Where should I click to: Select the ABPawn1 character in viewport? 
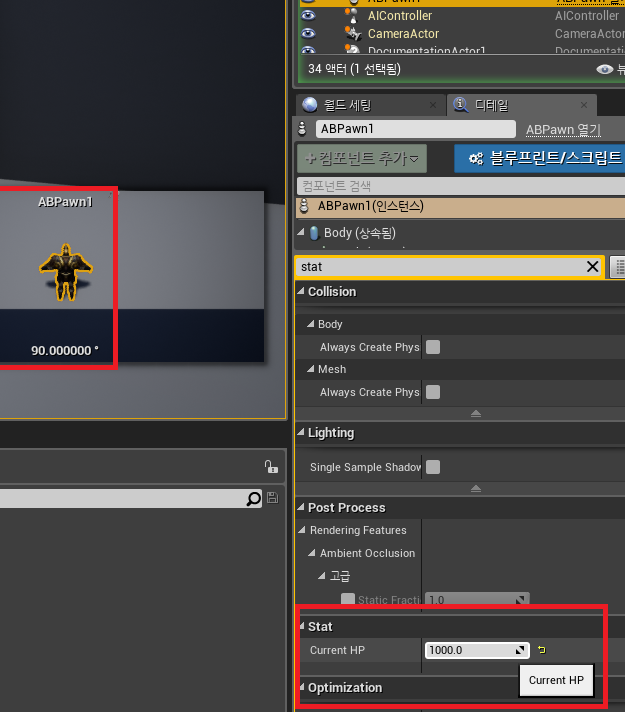tap(66, 272)
